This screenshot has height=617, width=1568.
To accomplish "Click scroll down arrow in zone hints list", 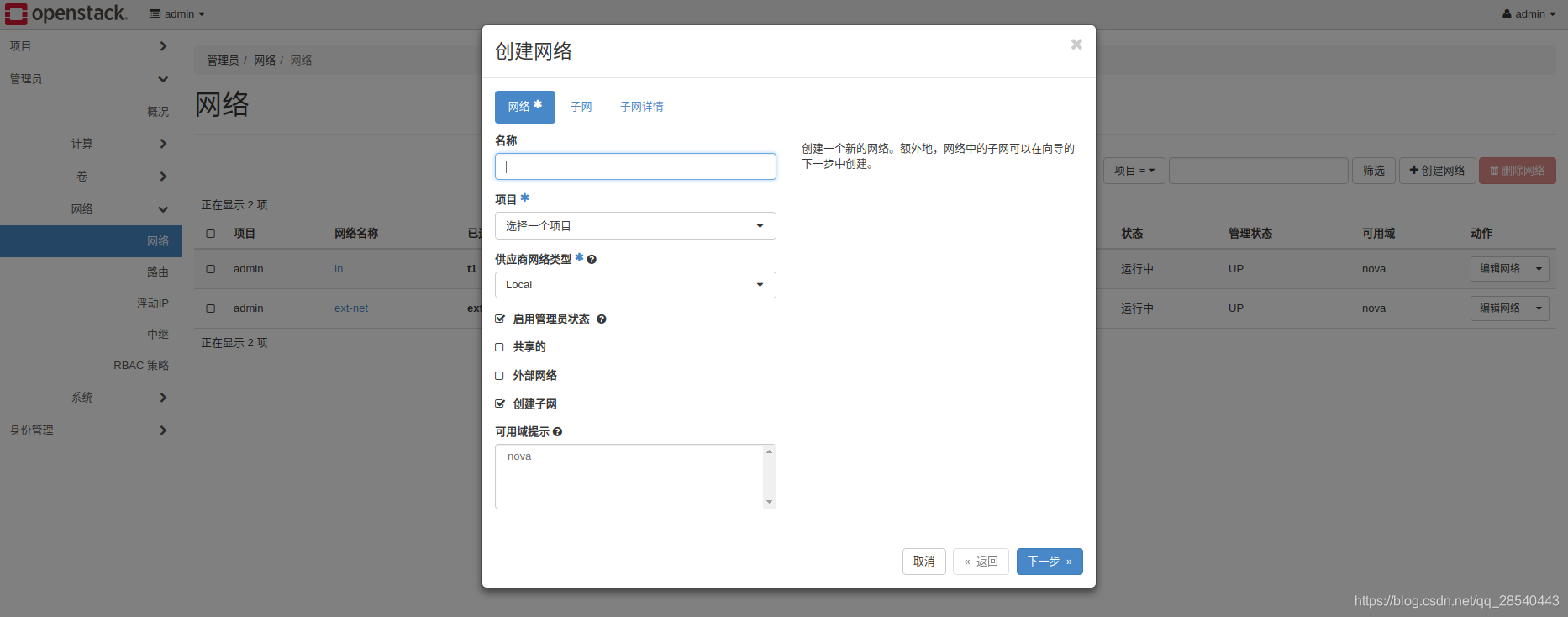I will (x=769, y=502).
